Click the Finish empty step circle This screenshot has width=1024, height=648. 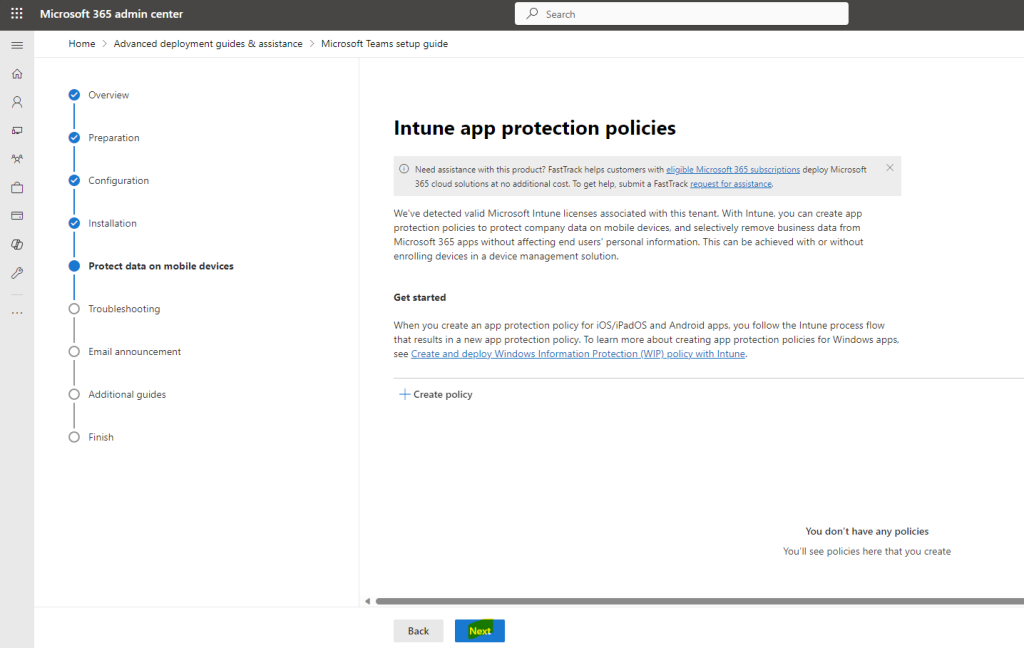coord(74,437)
